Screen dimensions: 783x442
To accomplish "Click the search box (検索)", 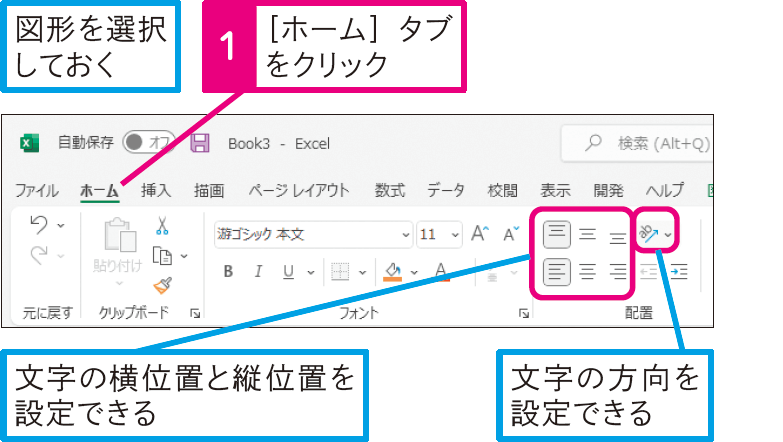I will pos(637,143).
